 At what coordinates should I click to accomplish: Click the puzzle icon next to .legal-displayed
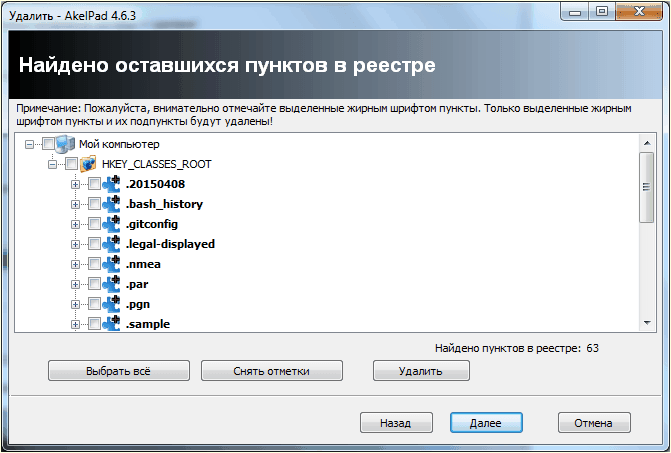(111, 244)
